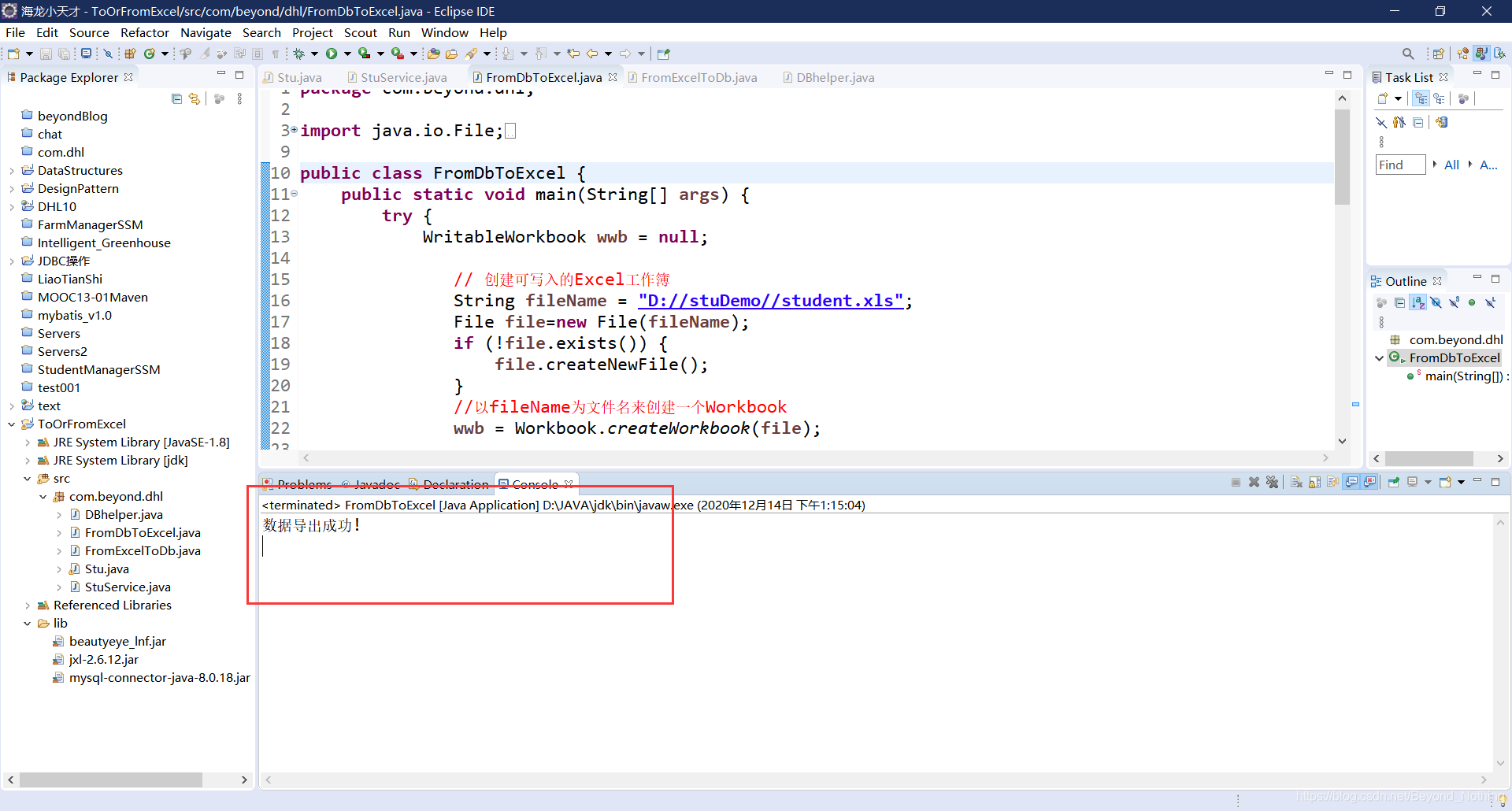The image size is (1512, 811).
Task: Click the Find button in Task List
Action: [x=1400, y=165]
